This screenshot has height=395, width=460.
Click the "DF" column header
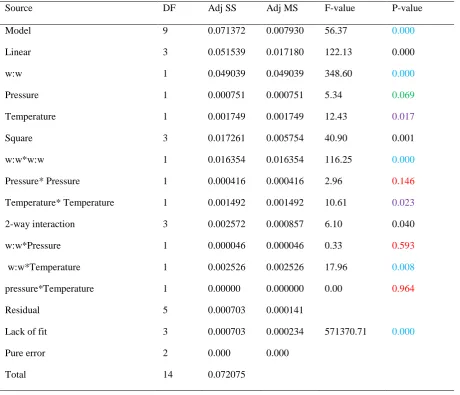click(169, 8)
